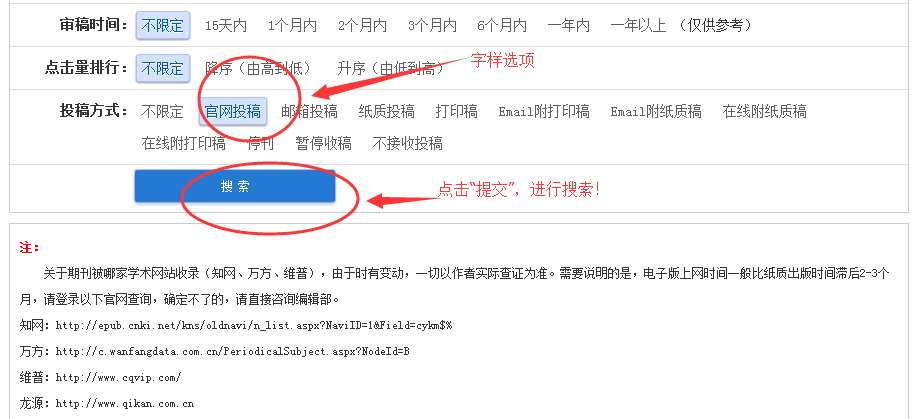
Task: Select 1个月内 review time filter
Action: click(292, 26)
